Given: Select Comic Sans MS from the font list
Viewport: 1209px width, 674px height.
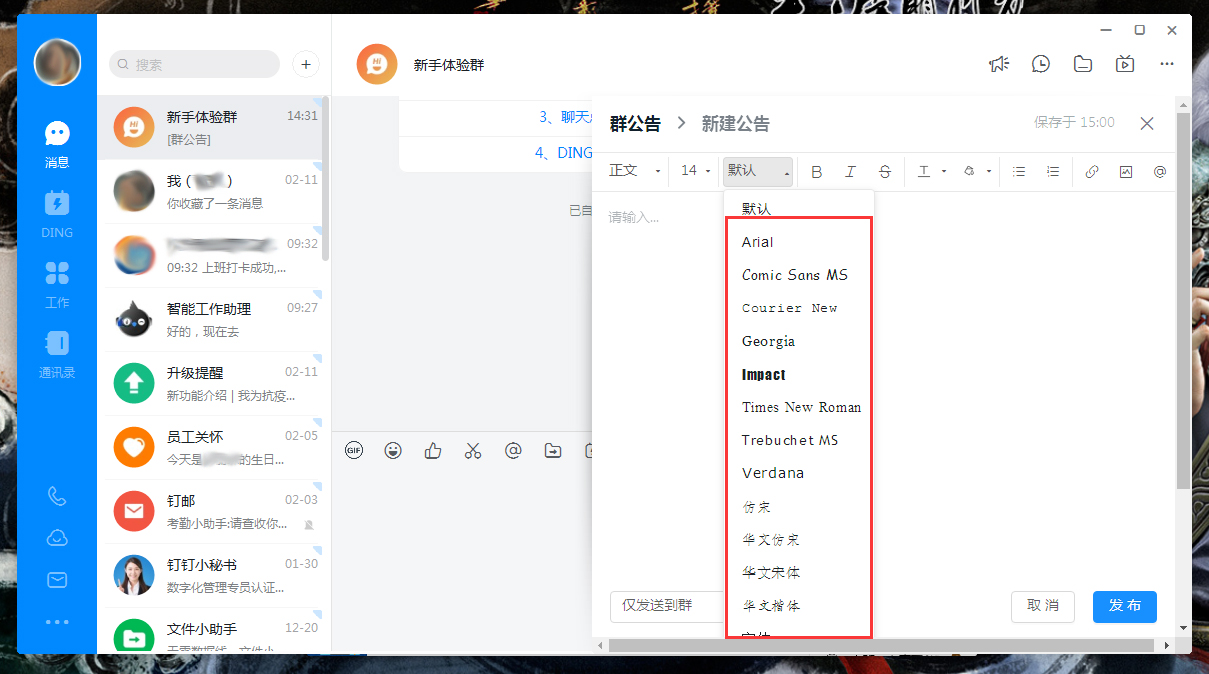Looking at the screenshot, I should (794, 274).
